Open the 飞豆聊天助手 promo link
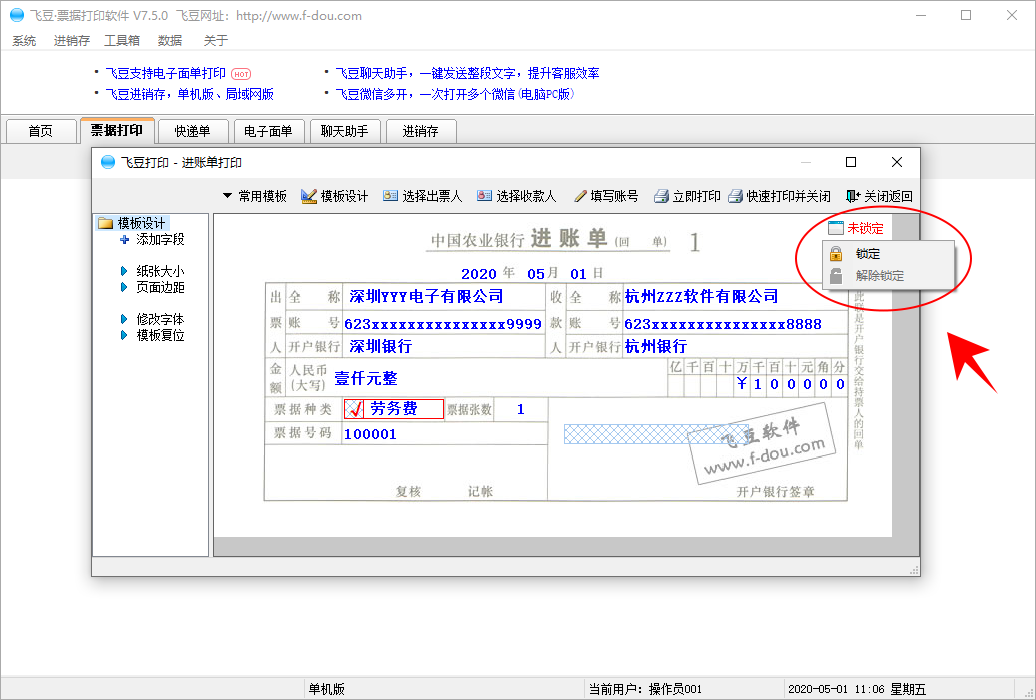The image size is (1036, 700). [467, 73]
